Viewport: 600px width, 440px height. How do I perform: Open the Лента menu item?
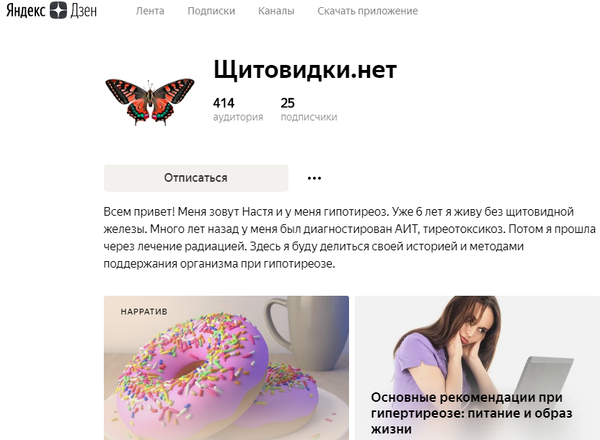click(150, 11)
